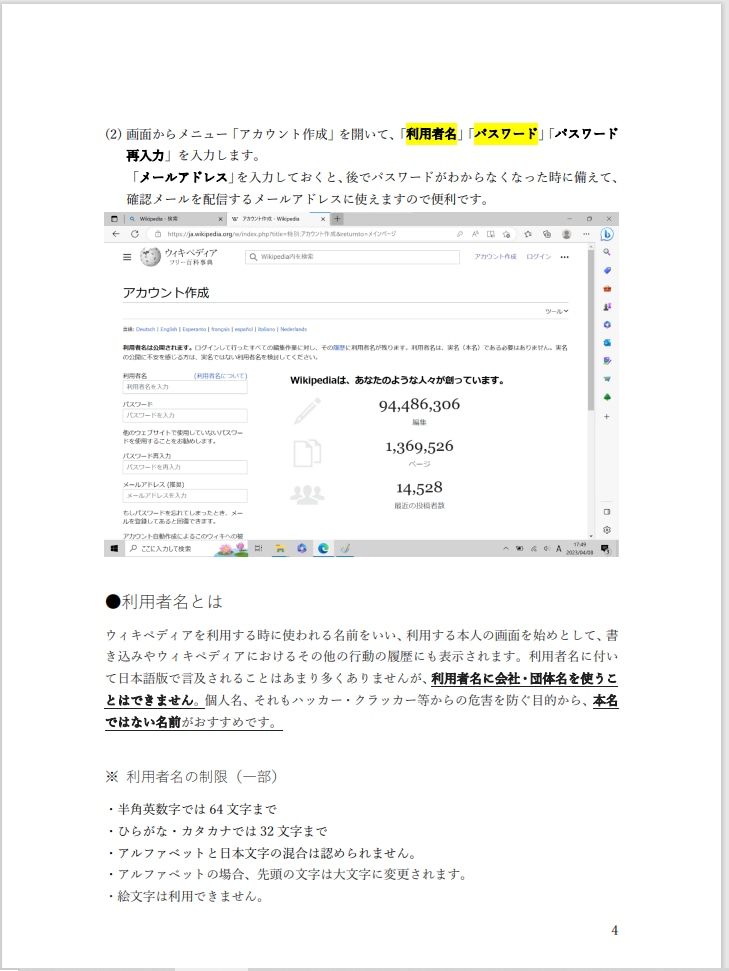Click the line '絵文字は利用できません。'
The height and width of the screenshot is (971, 729).
pyautogui.click(x=190, y=896)
